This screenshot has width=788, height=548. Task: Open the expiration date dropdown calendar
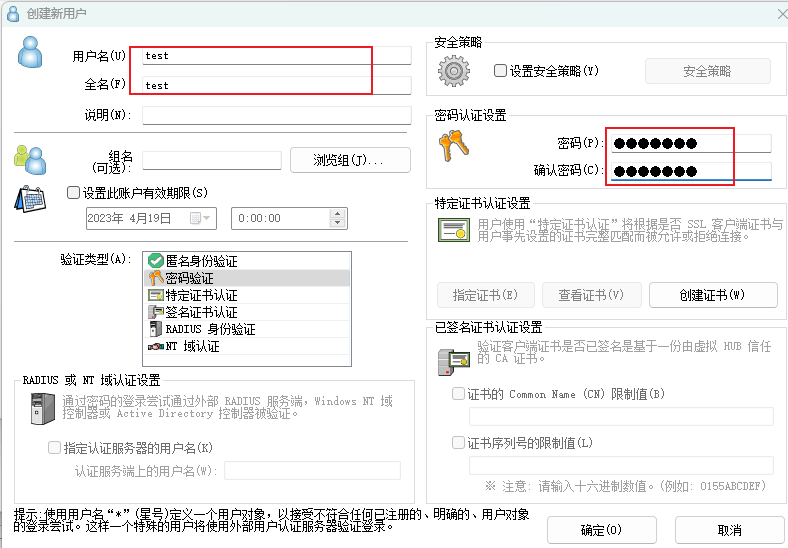[x=204, y=217]
